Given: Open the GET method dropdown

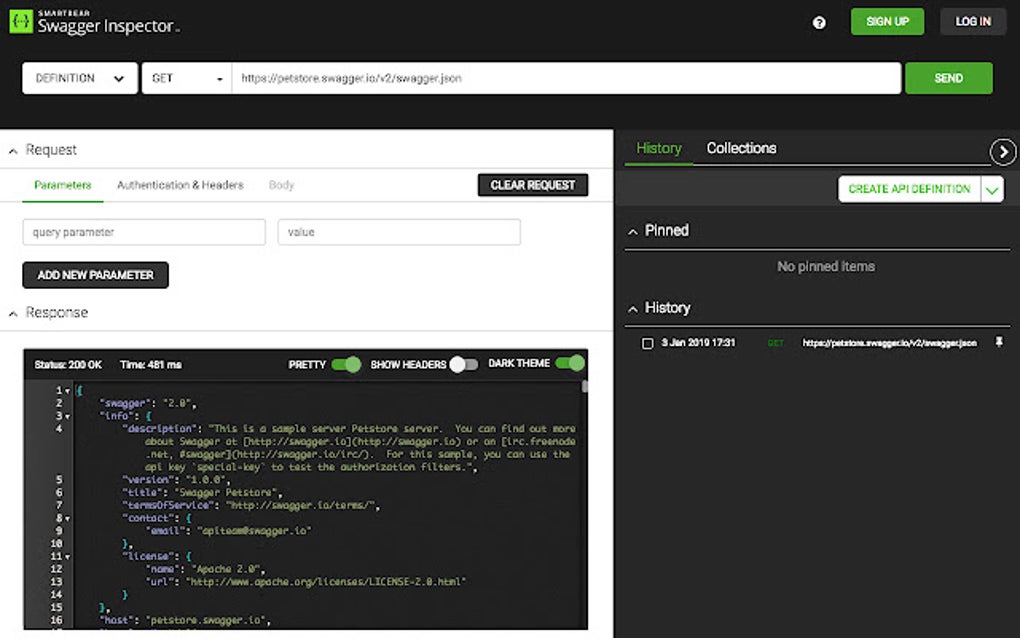Looking at the screenshot, I should tap(186, 77).
